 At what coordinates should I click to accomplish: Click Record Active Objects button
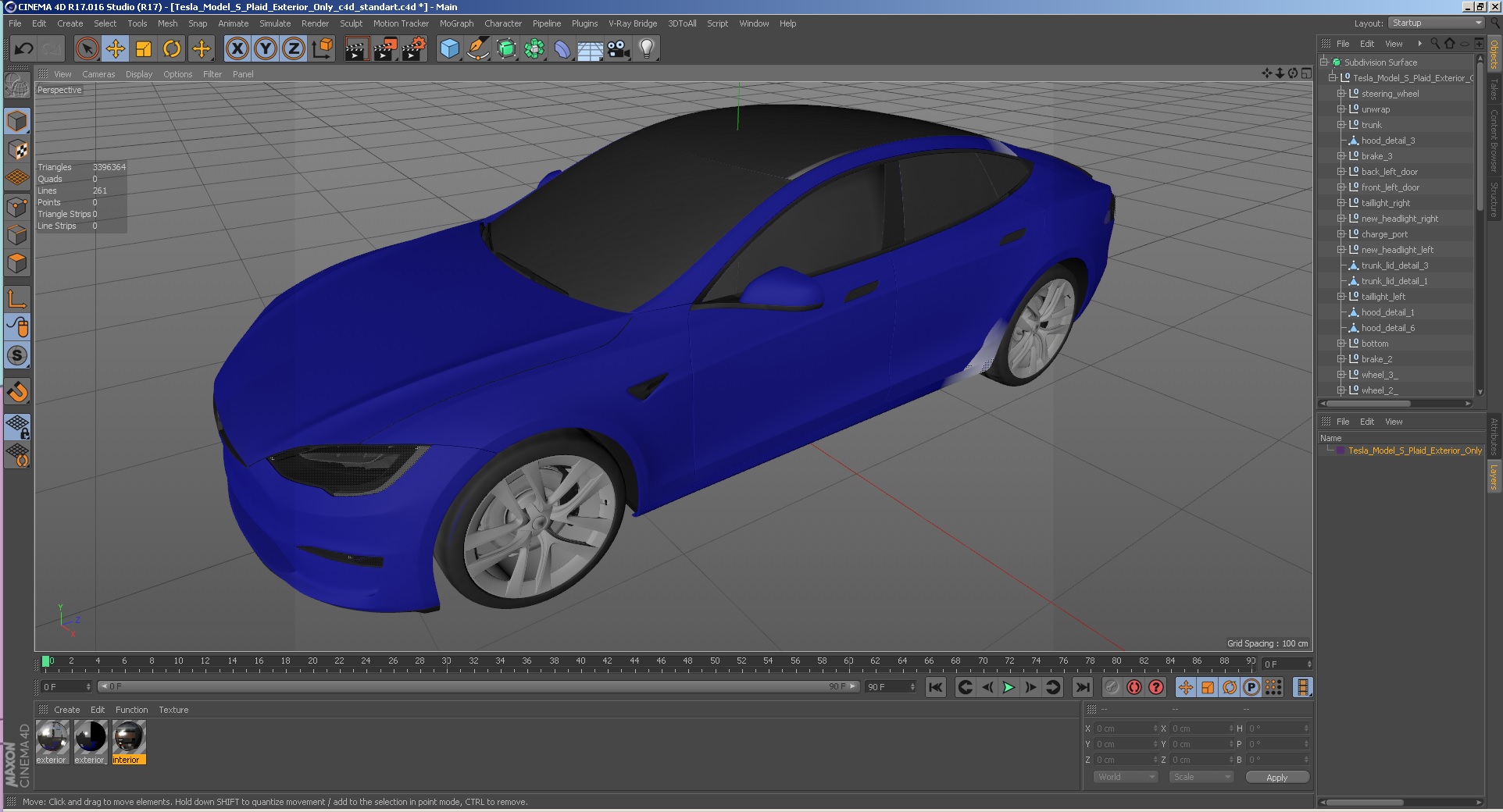[1112, 687]
